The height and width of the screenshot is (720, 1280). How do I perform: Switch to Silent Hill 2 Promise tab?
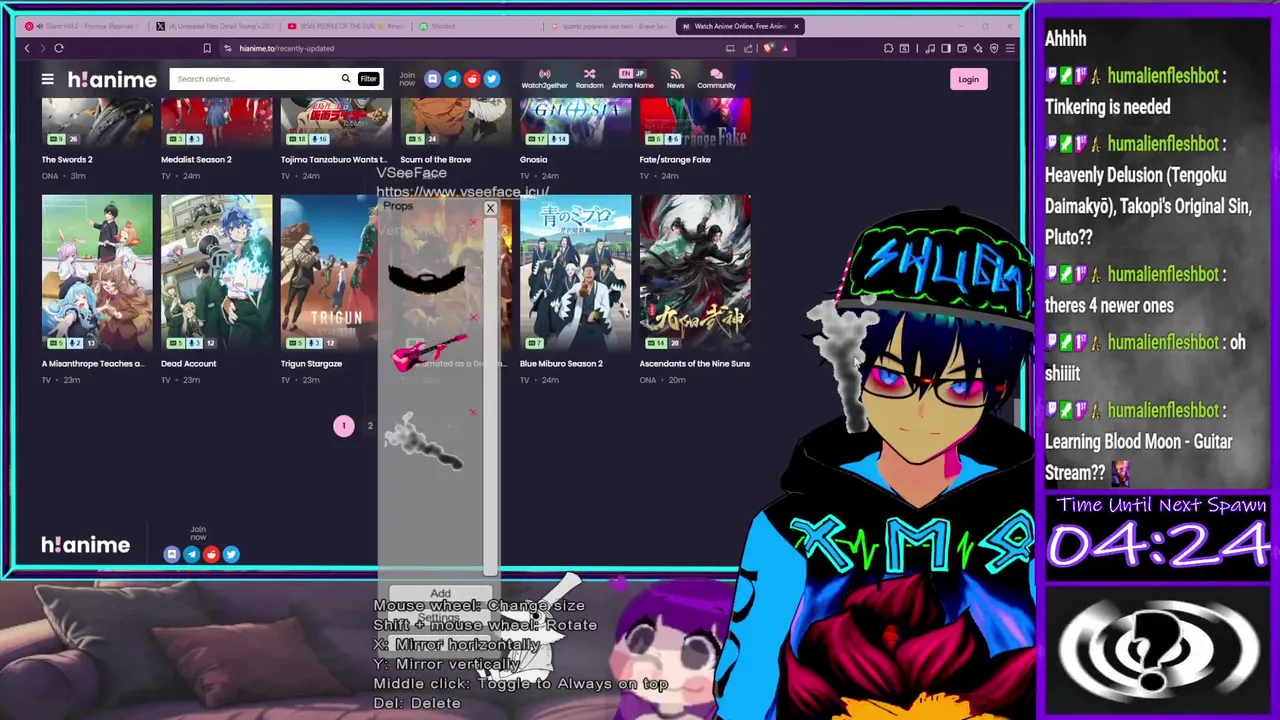pyautogui.click(x=82, y=26)
